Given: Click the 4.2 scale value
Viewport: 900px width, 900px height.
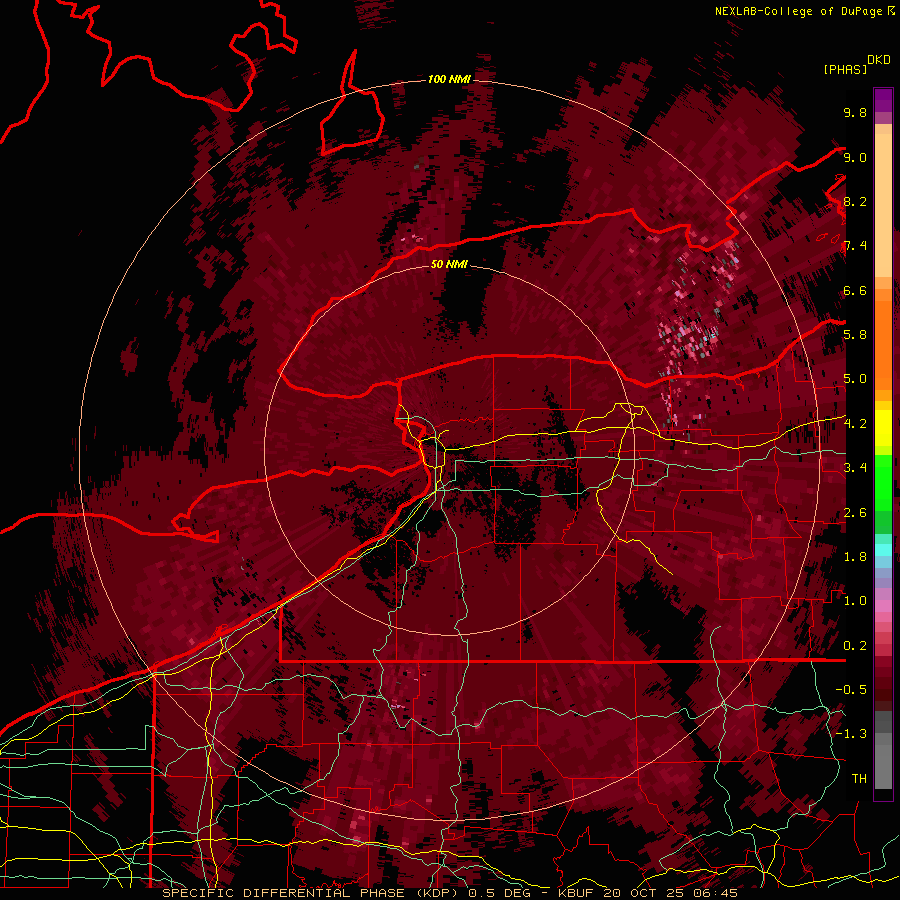Looking at the screenshot, I should click(x=855, y=424).
